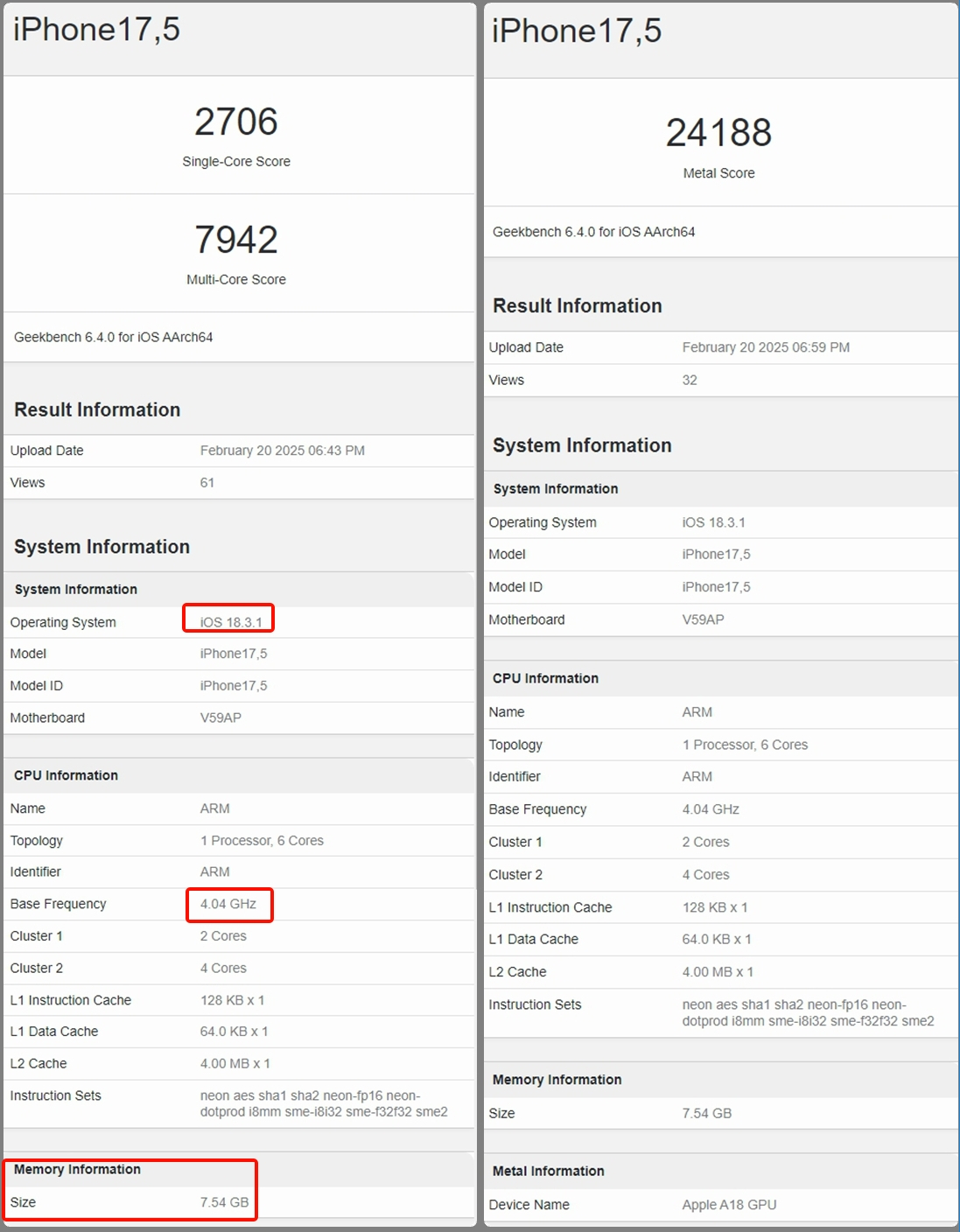Click the 'Metal Information' section header

(548, 1171)
